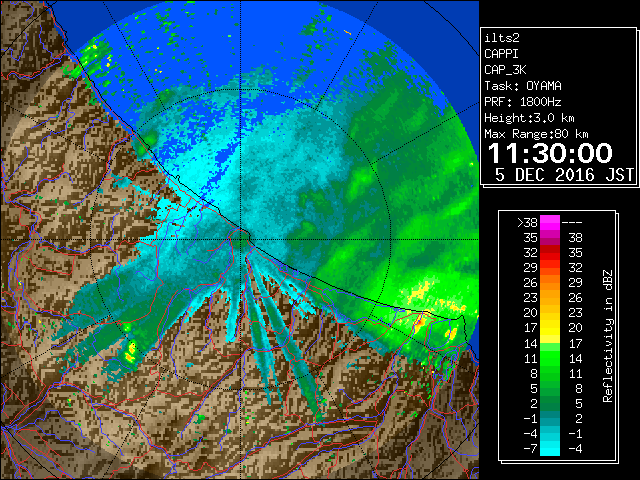
Task: Click the yellow 17 dBZ legend swatch
Action: [x=550, y=328]
